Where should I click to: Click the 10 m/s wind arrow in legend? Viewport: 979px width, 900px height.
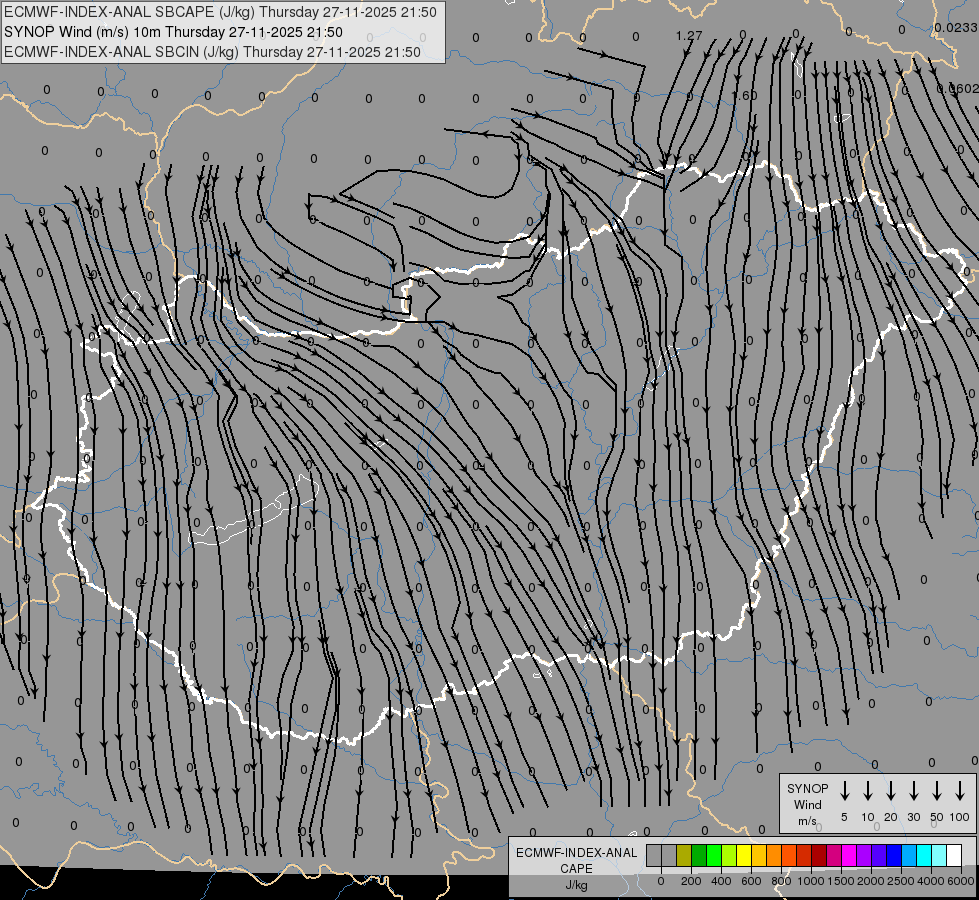click(867, 790)
